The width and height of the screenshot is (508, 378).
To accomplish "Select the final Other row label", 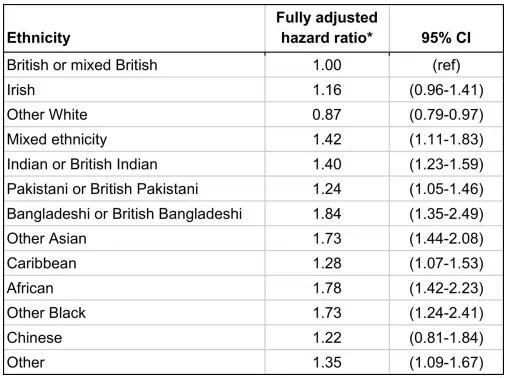I will click(26, 362).
